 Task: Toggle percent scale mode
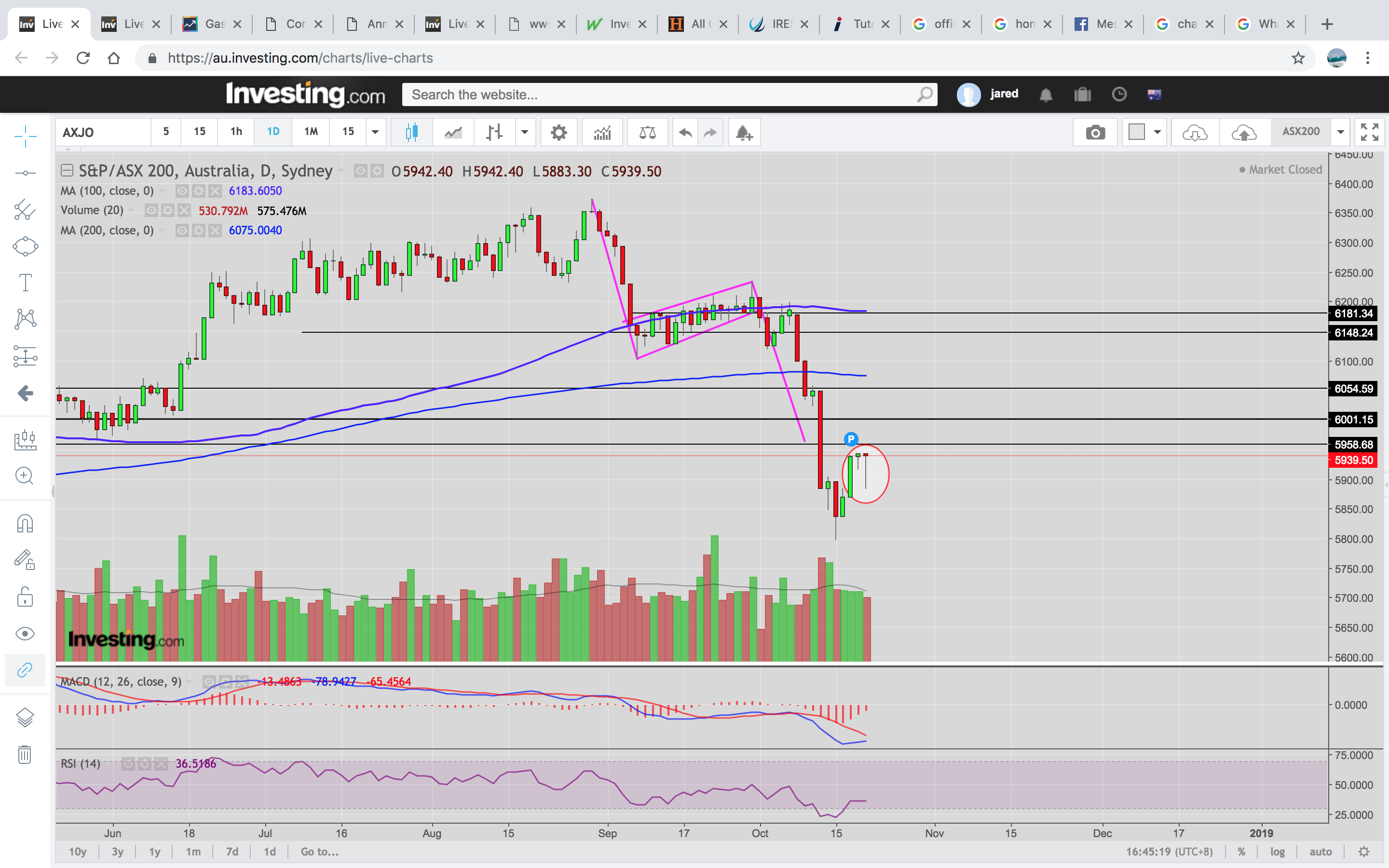coord(1241,852)
